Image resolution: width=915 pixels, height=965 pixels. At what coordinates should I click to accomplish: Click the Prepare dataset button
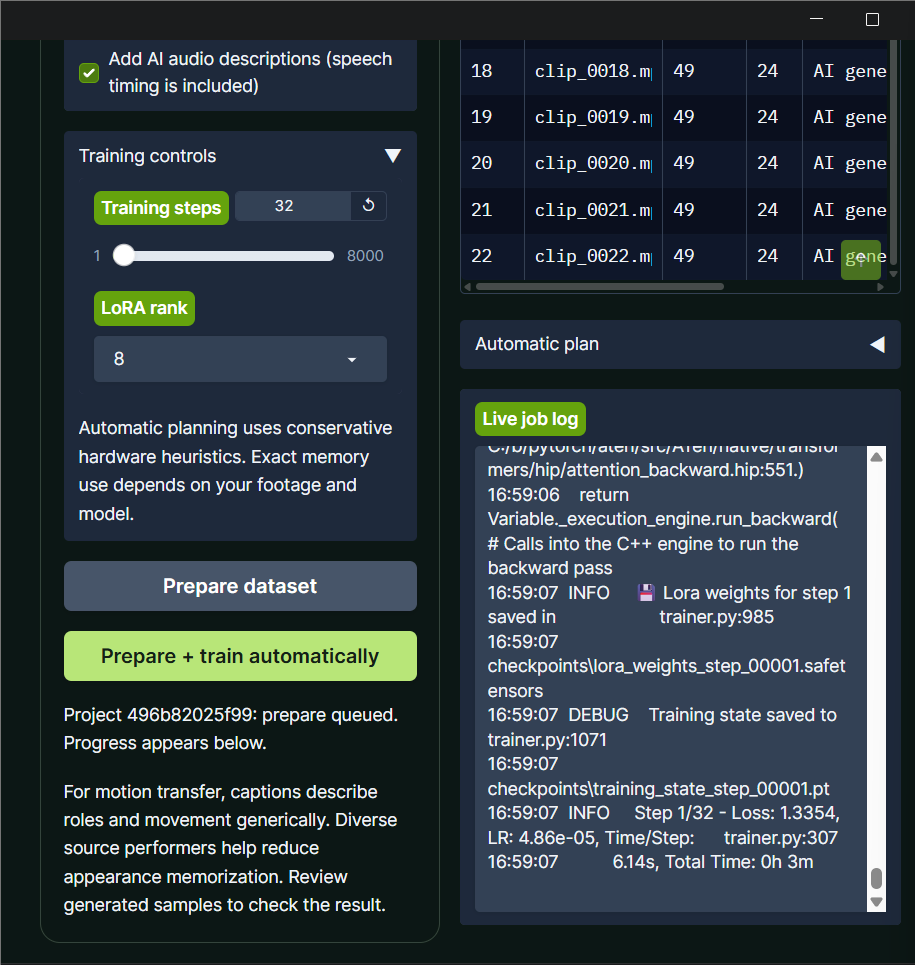click(x=241, y=586)
